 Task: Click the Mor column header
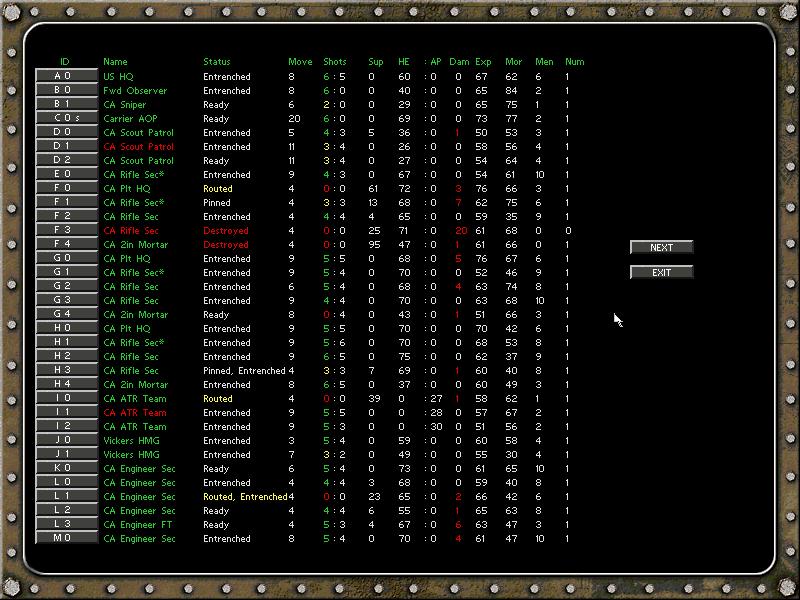tap(513, 62)
